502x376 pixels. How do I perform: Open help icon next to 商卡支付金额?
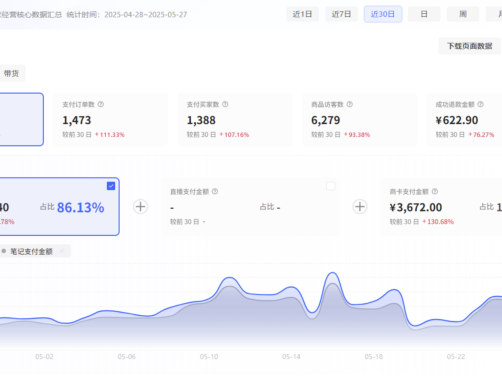(x=435, y=191)
